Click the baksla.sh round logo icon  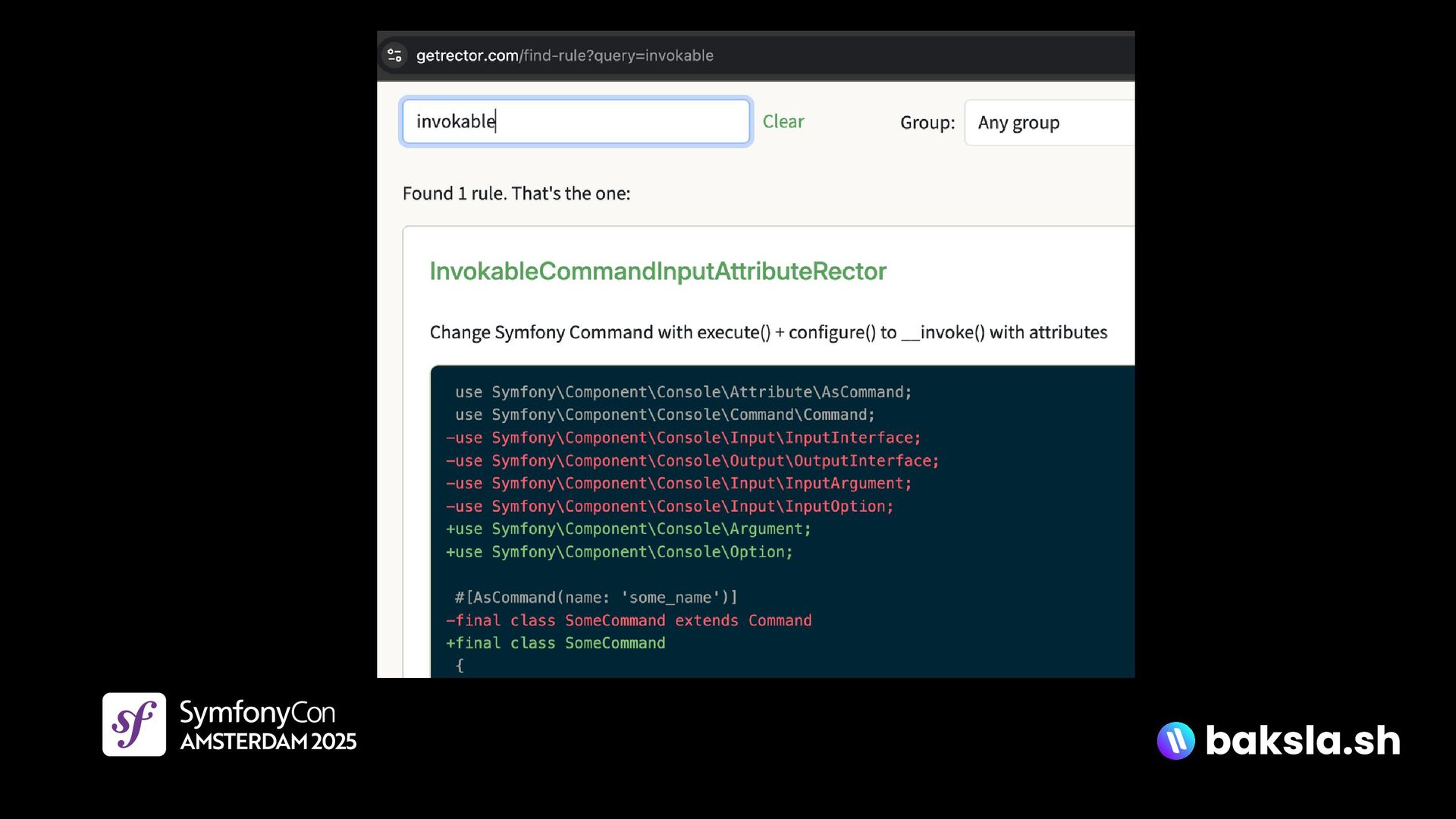pyautogui.click(x=1175, y=741)
